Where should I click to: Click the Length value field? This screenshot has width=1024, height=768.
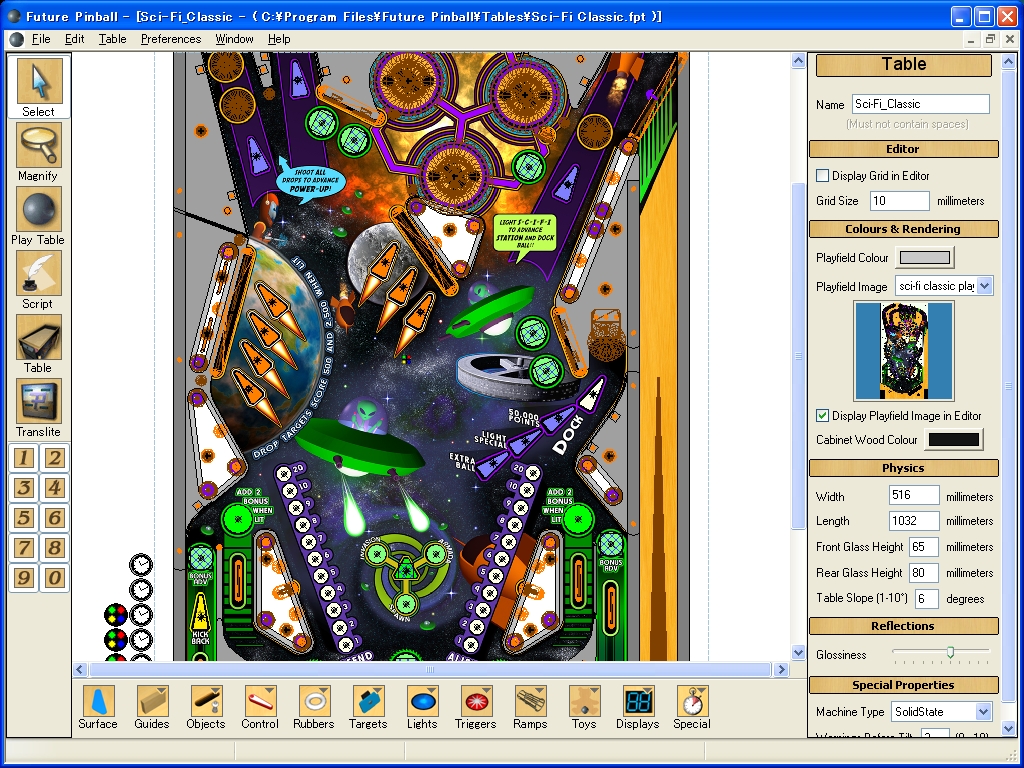(914, 520)
